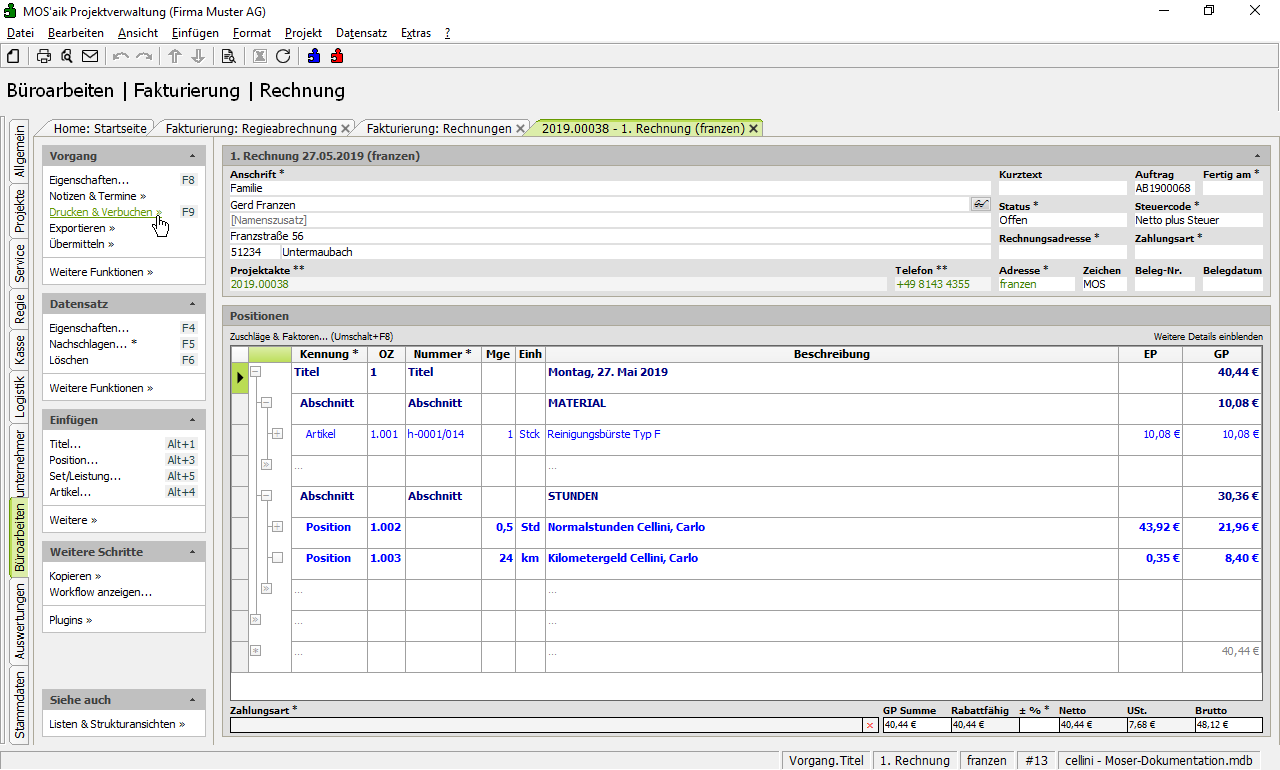
Task: Expand the Artikel row 1.001 node
Action: [277, 434]
